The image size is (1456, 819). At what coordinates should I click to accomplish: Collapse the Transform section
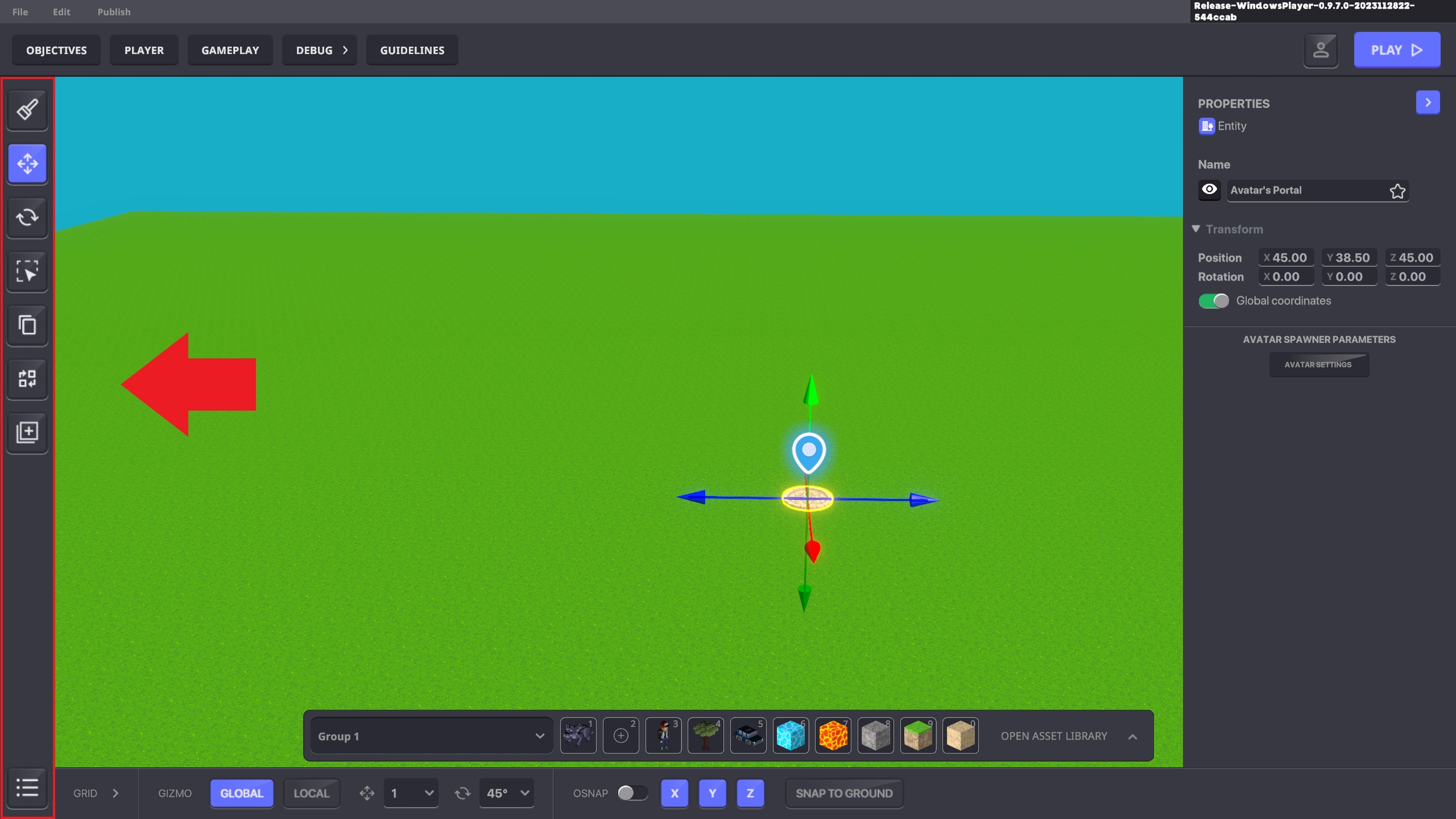tap(1196, 229)
